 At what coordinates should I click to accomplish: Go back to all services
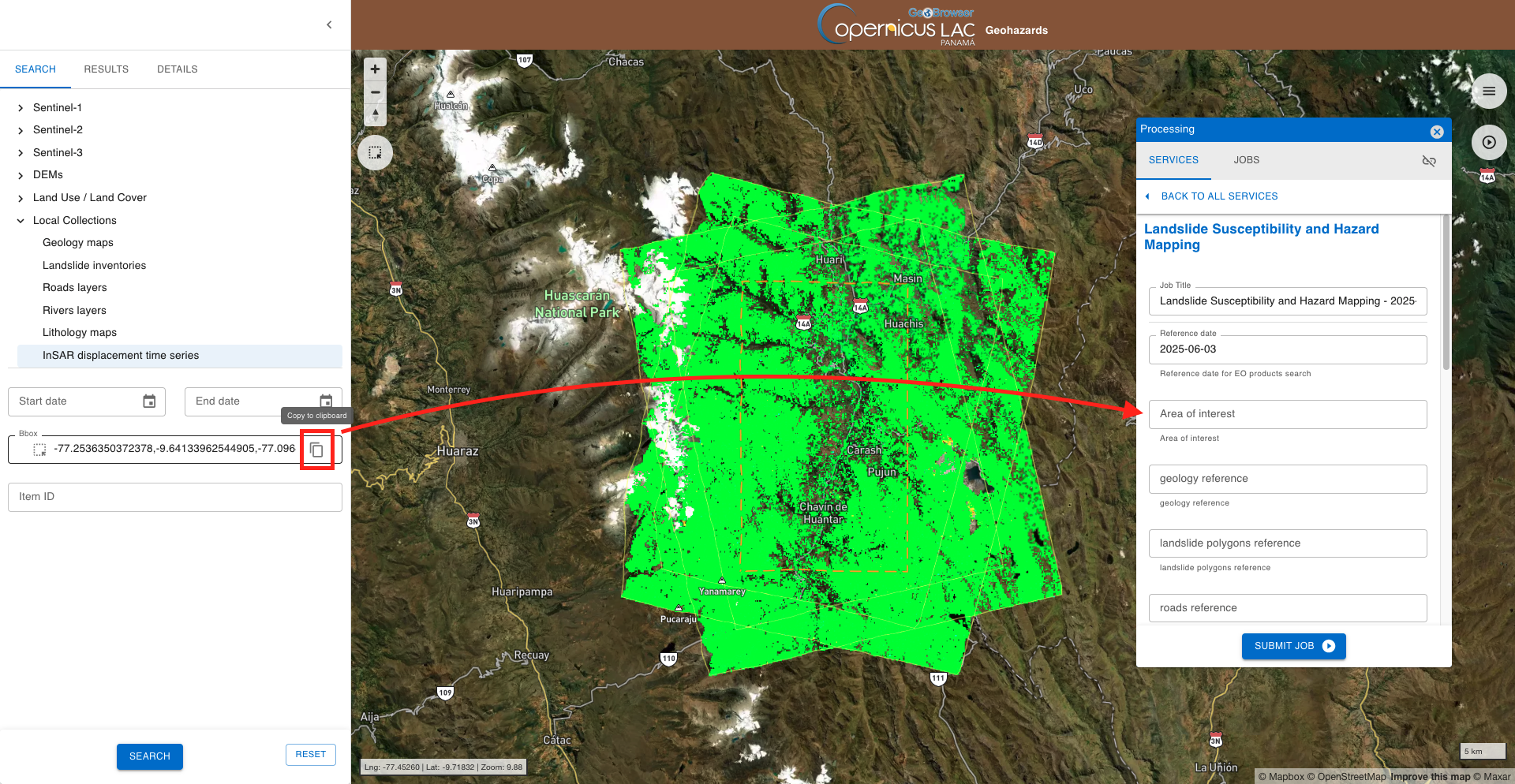1218,196
